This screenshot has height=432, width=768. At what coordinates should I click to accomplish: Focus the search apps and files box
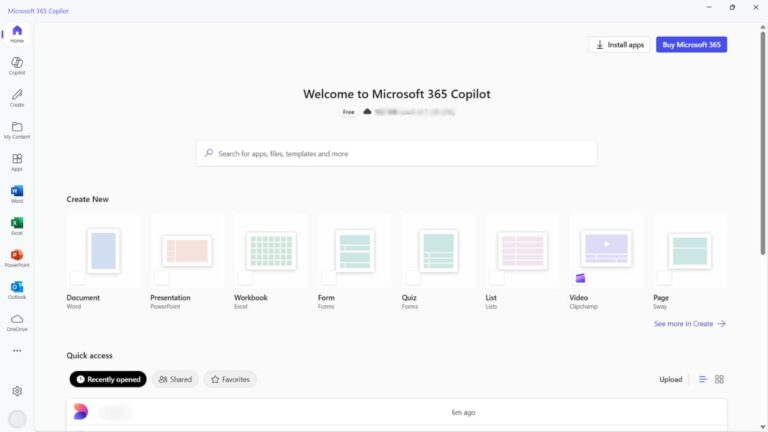tap(397, 153)
